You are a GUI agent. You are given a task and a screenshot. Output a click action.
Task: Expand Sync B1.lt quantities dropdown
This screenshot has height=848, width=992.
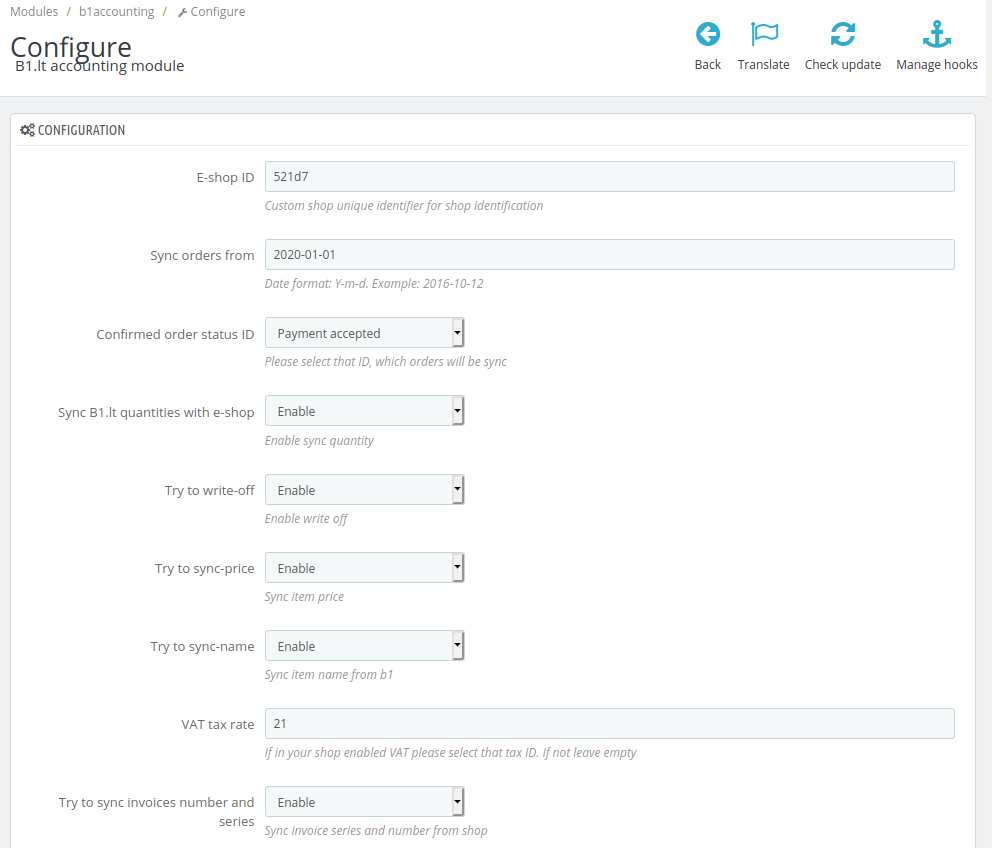pyautogui.click(x=364, y=411)
